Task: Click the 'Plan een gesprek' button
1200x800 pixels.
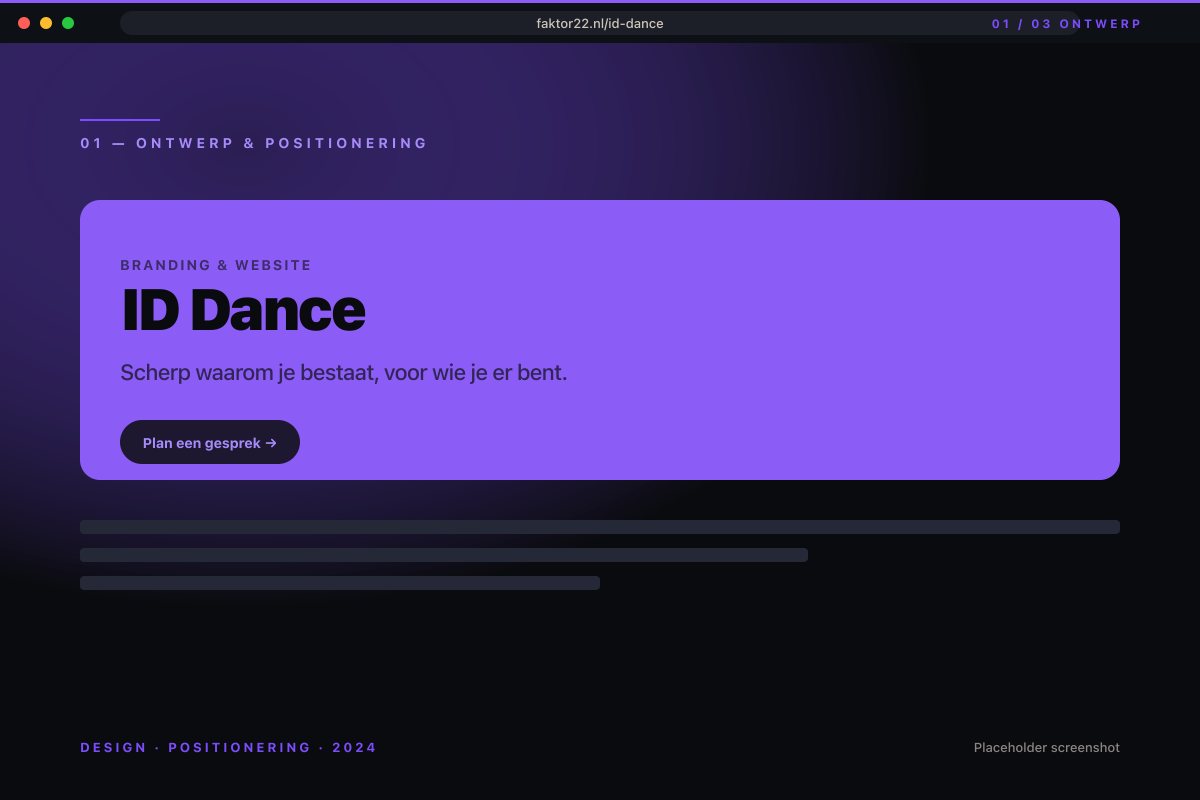Action: coord(210,442)
